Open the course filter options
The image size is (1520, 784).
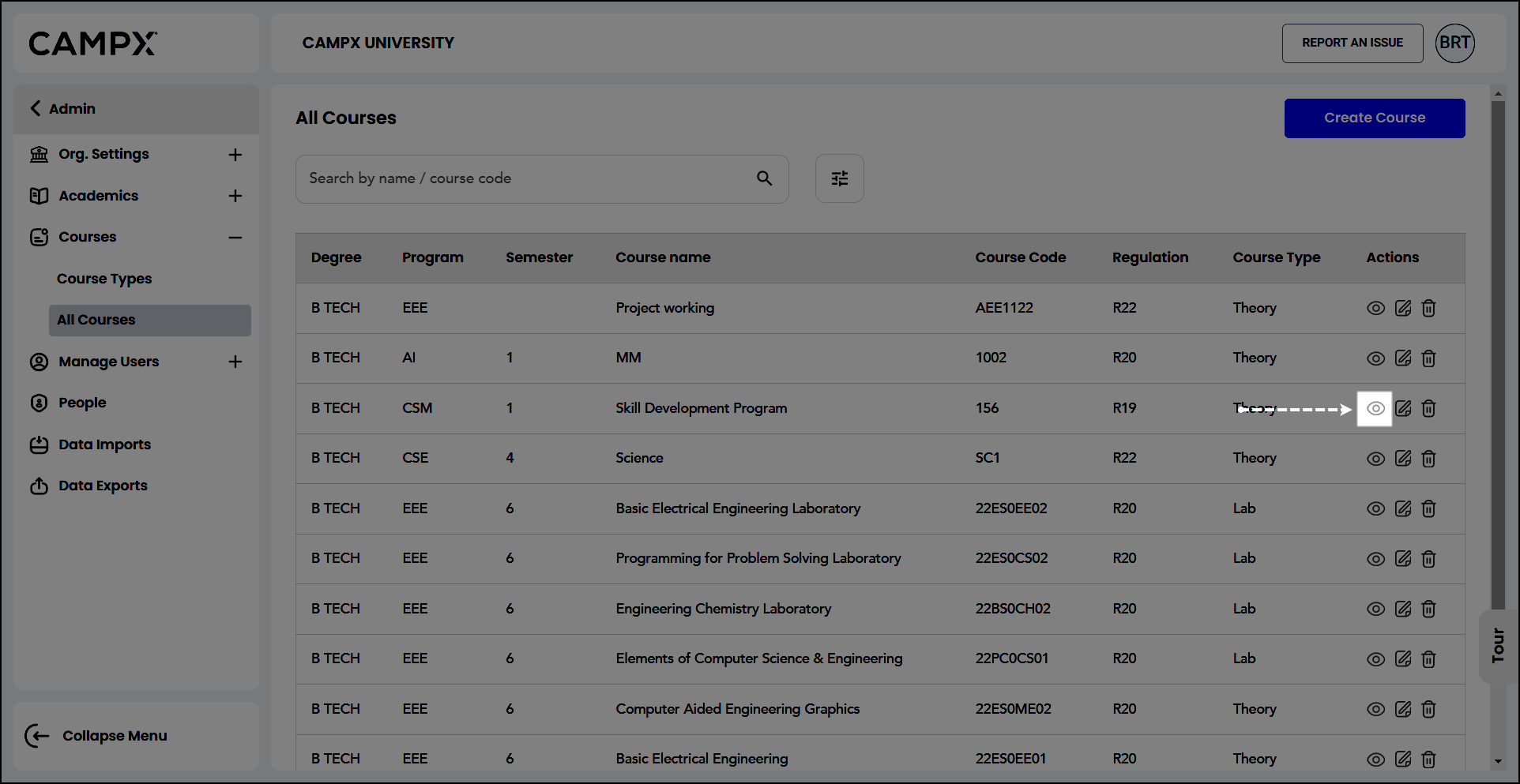[x=839, y=178]
